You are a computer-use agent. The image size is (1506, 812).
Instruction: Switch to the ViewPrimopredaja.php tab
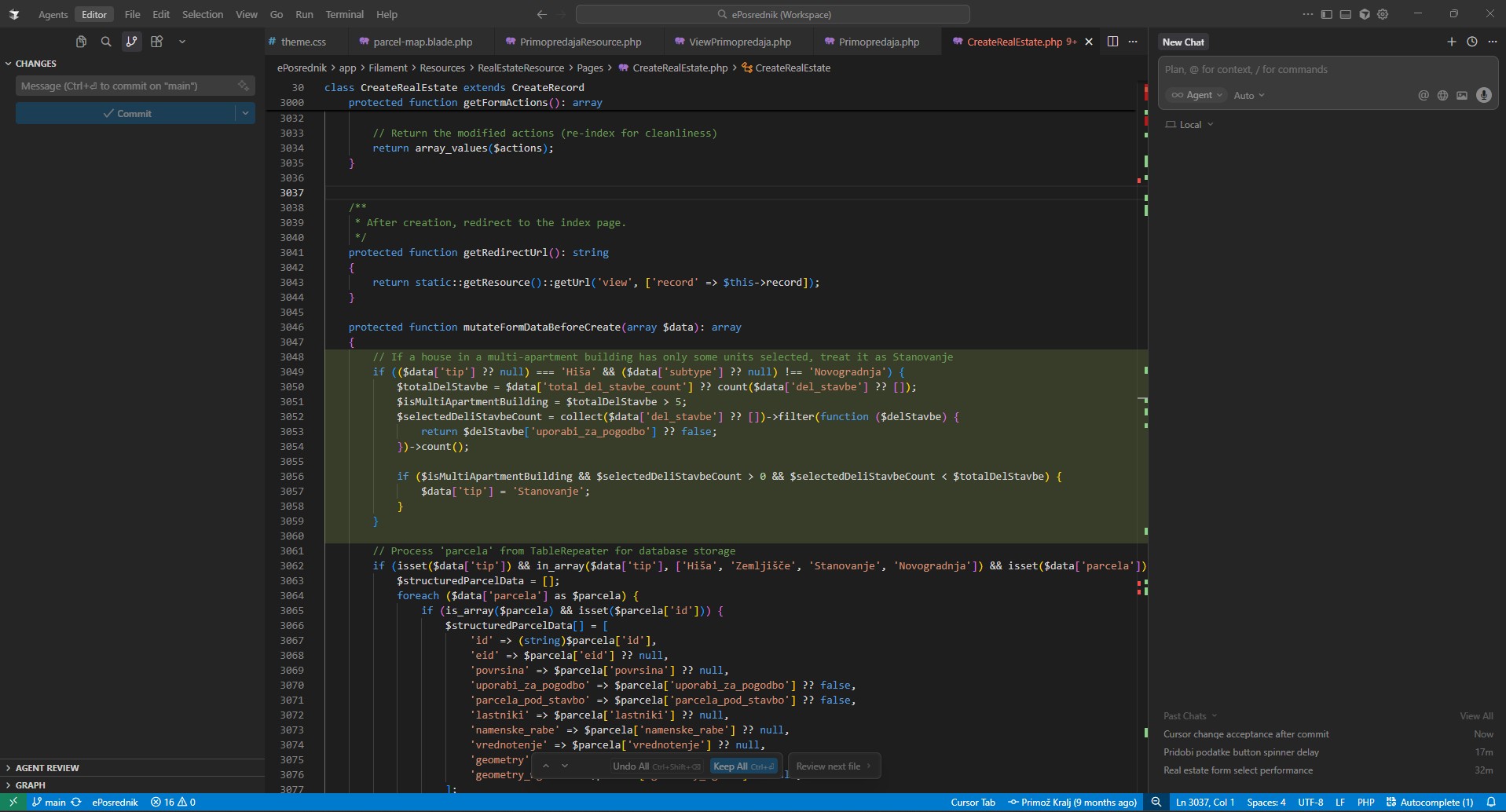739,42
